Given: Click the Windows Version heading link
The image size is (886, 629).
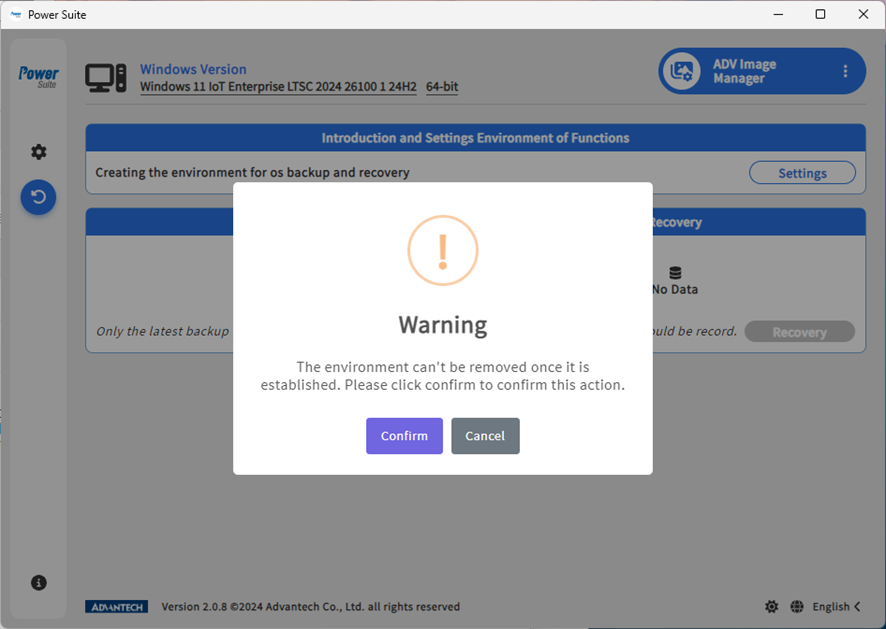Looking at the screenshot, I should click(x=193, y=69).
